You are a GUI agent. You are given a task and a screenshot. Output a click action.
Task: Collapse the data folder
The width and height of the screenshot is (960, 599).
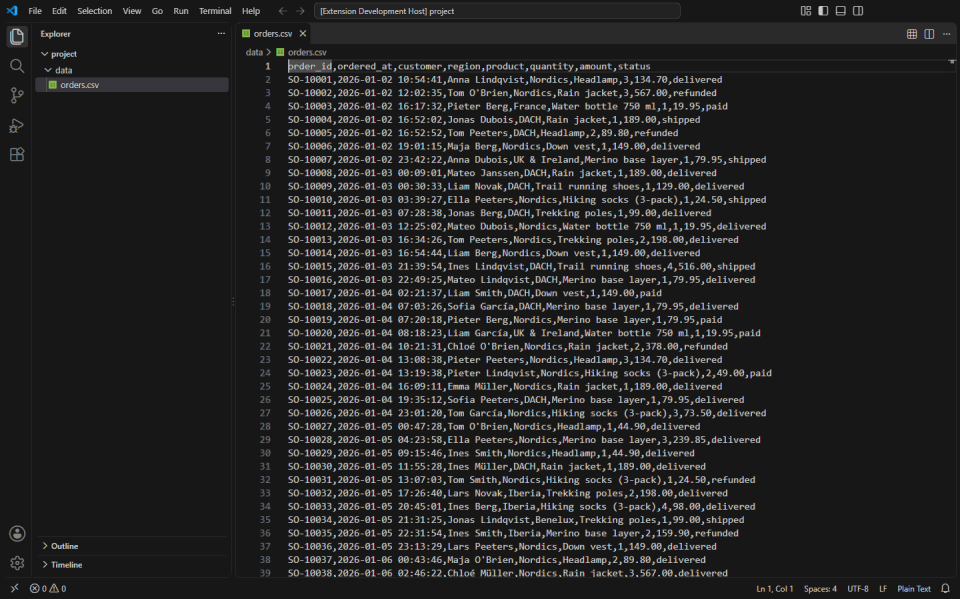click(48, 70)
